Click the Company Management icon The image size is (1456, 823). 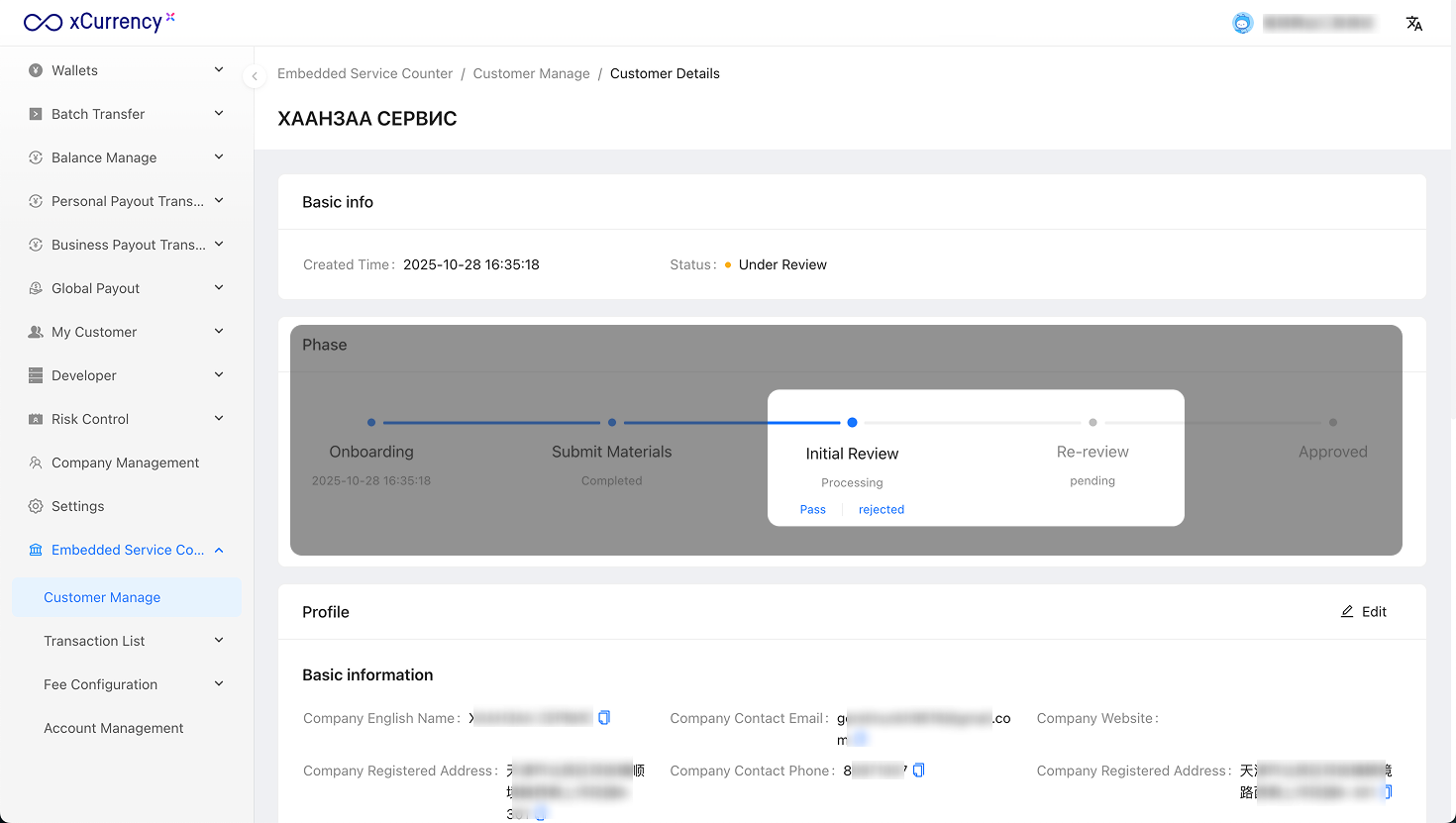coord(36,463)
